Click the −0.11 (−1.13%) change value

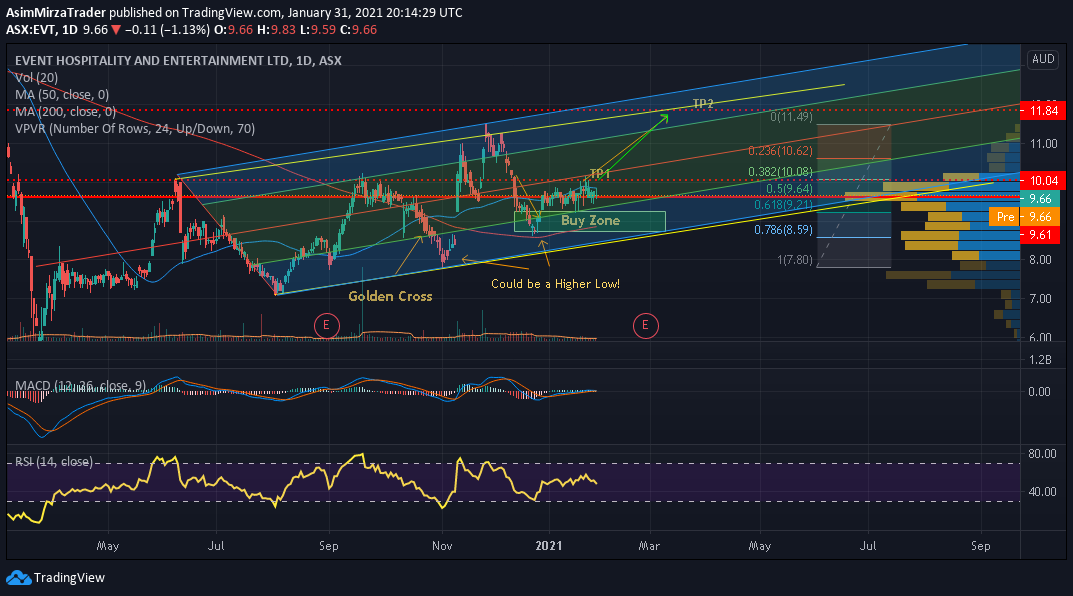[168, 29]
